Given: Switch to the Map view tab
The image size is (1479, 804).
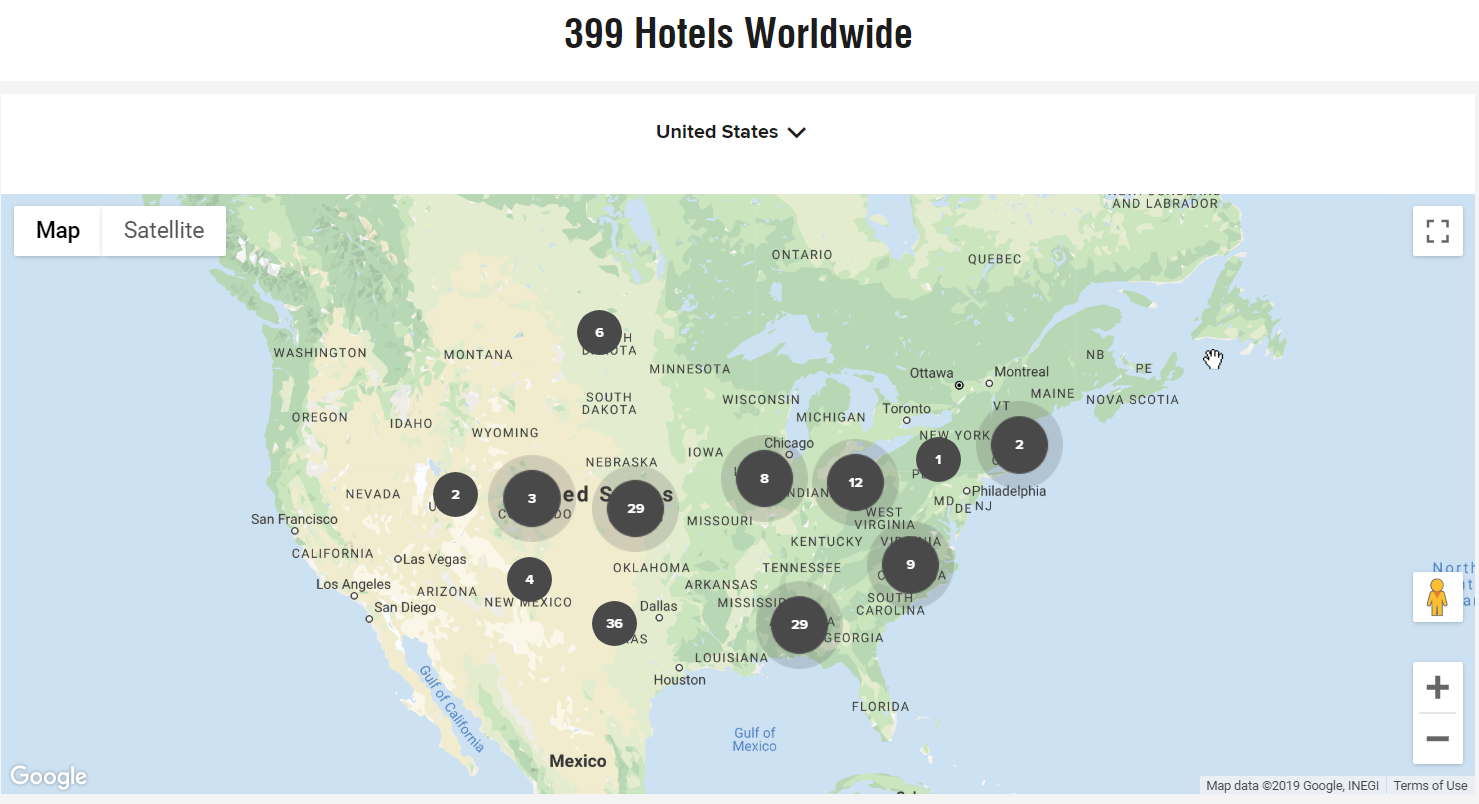Looking at the screenshot, I should [58, 231].
